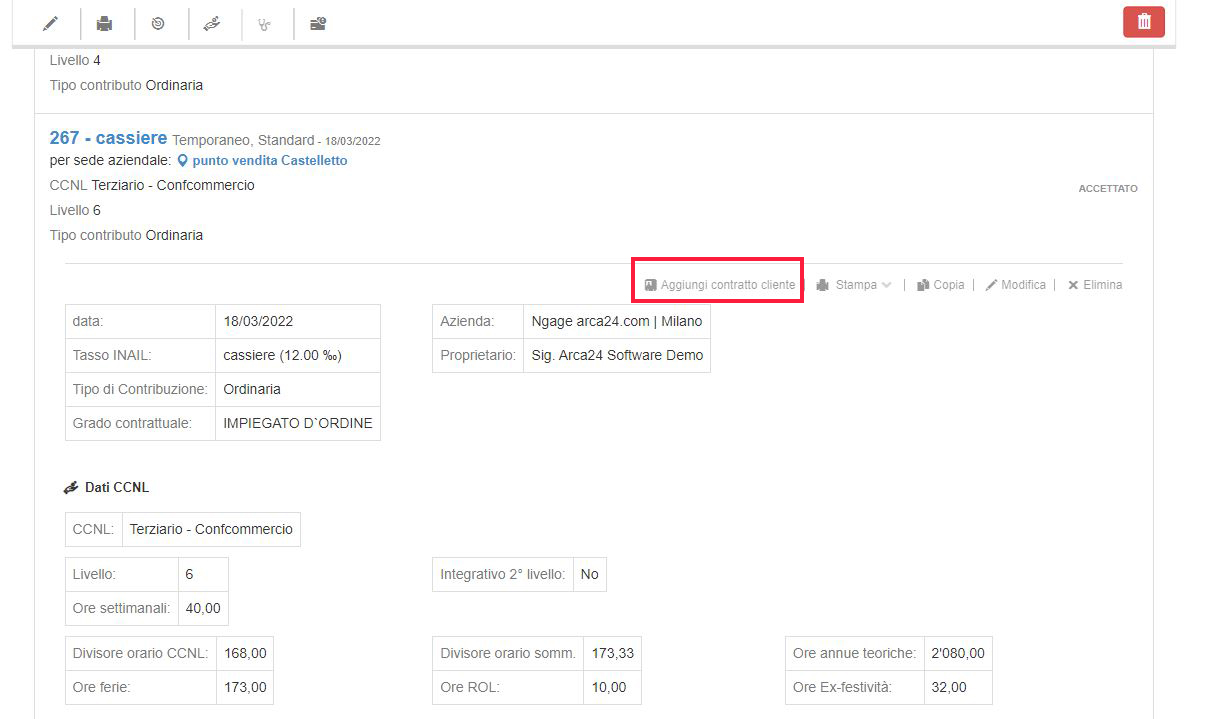Click Copia to duplicate the offer
The image size is (1222, 719).
click(x=949, y=285)
